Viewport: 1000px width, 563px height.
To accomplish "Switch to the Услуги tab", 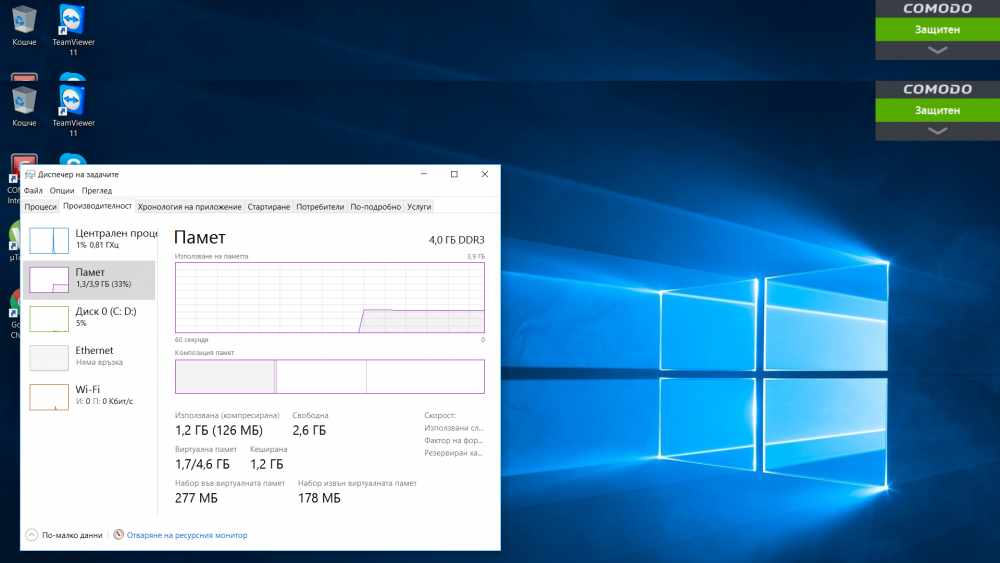I will [419, 207].
